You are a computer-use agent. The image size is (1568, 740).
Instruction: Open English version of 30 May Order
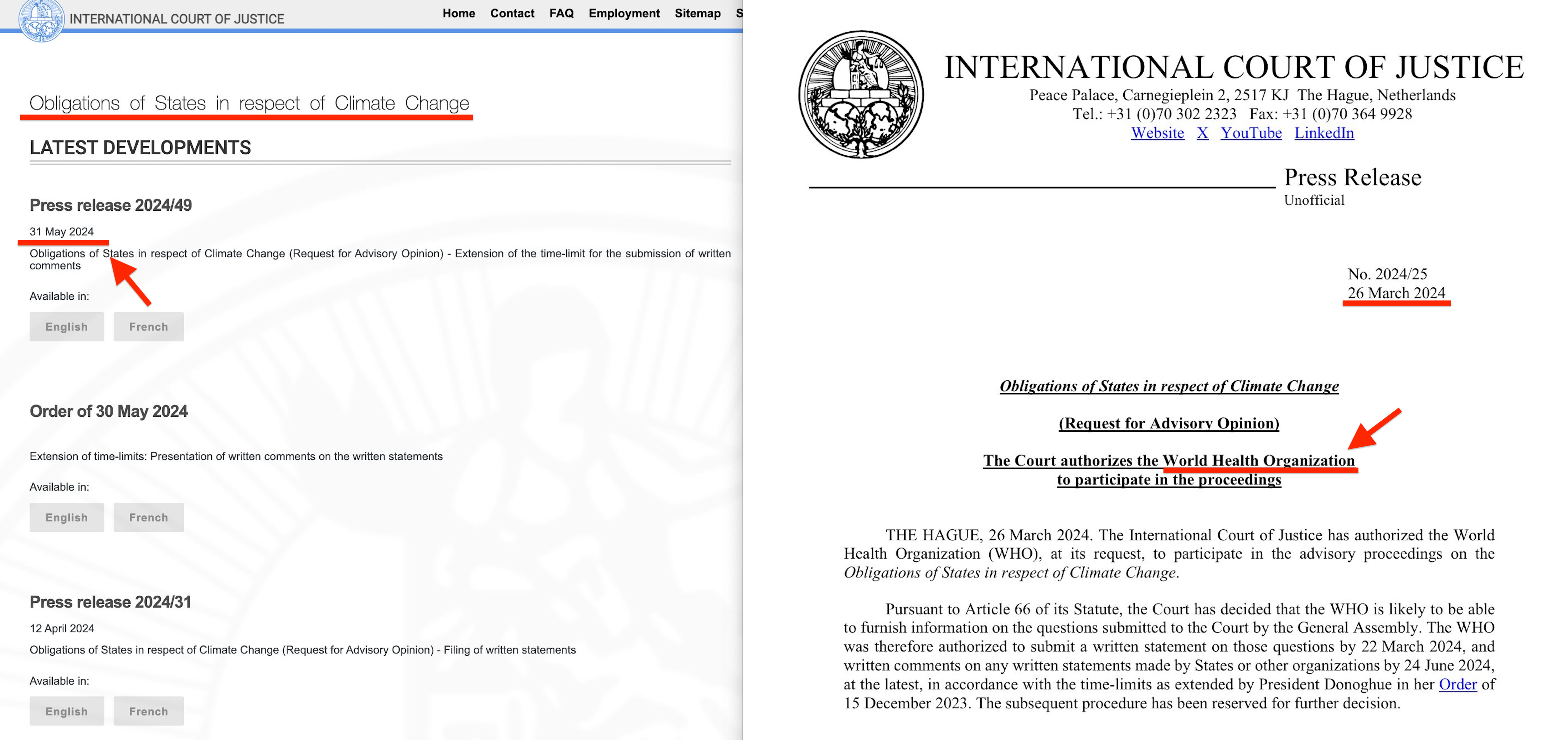[66, 517]
